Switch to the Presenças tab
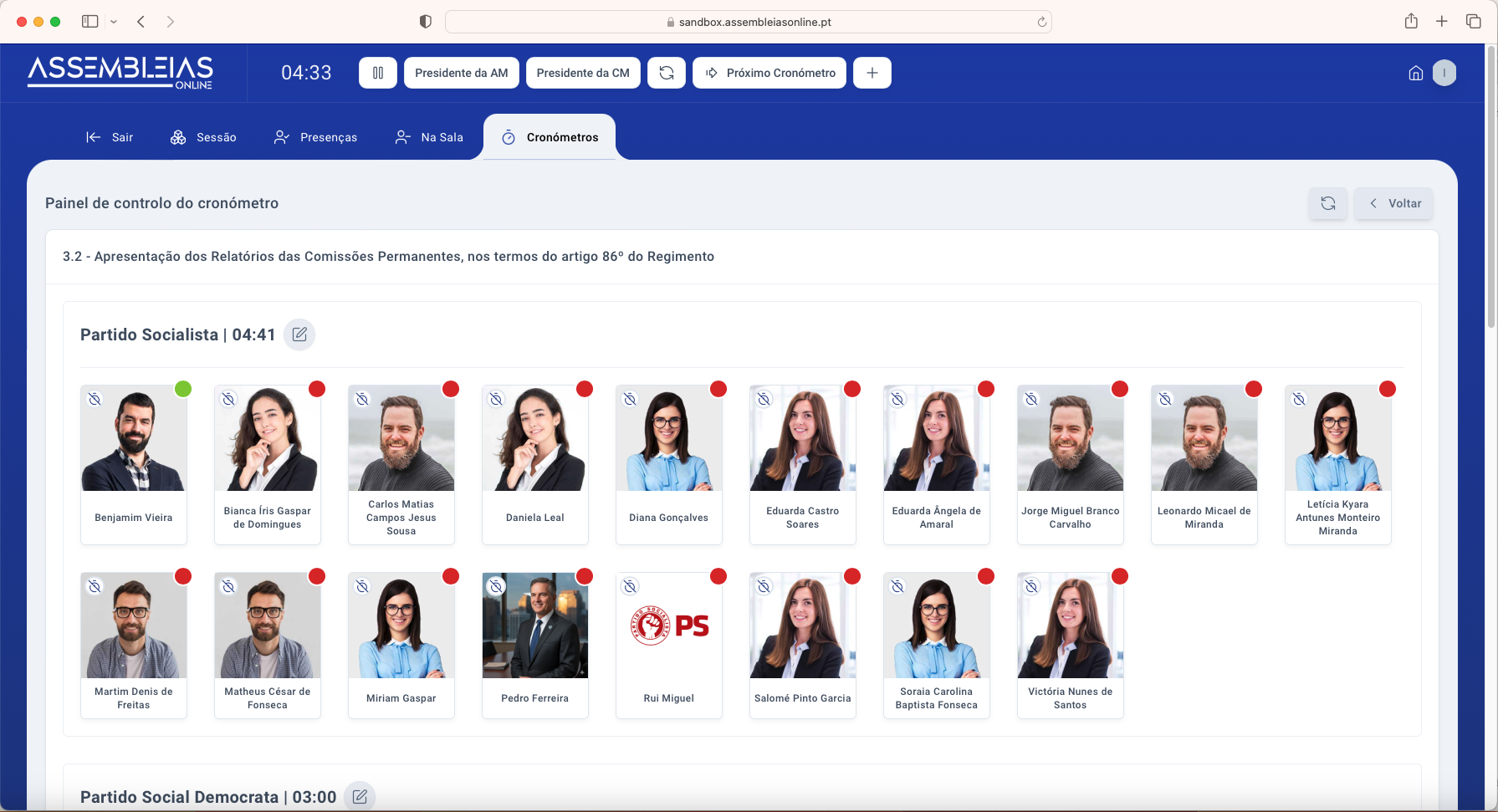This screenshot has width=1498, height=812. 316,137
